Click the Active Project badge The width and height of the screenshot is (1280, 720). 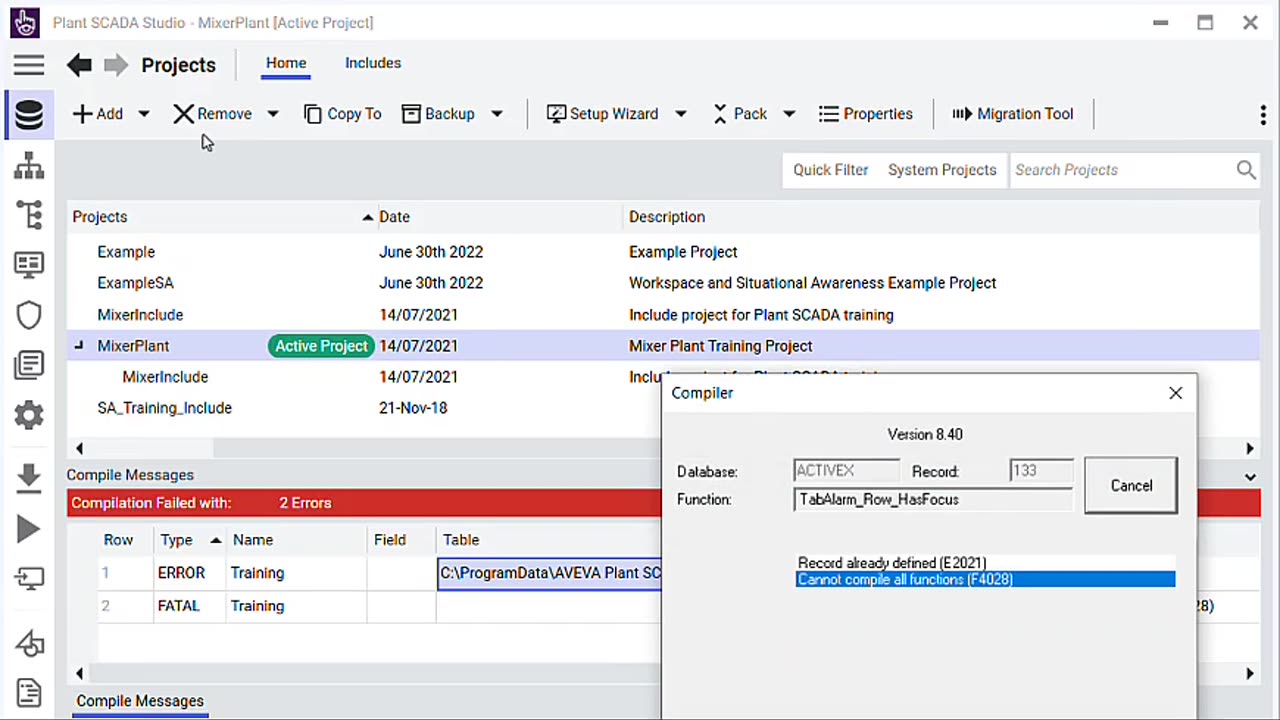[x=321, y=346]
